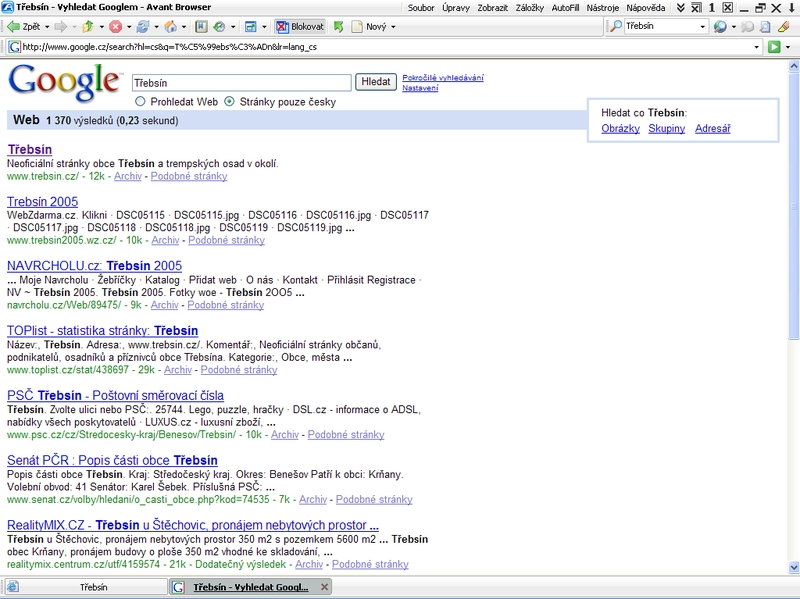This screenshot has height=599, width=800.
Task: Open the Adresář search link
Action: click(713, 129)
